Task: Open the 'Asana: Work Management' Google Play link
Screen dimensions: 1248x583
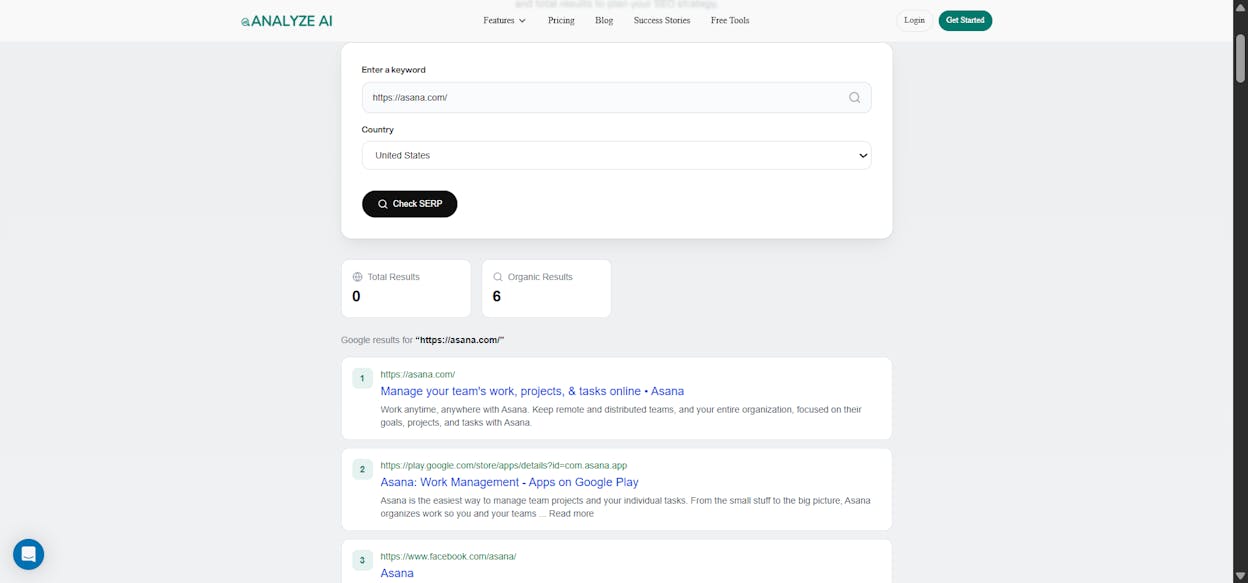Action: [x=509, y=482]
